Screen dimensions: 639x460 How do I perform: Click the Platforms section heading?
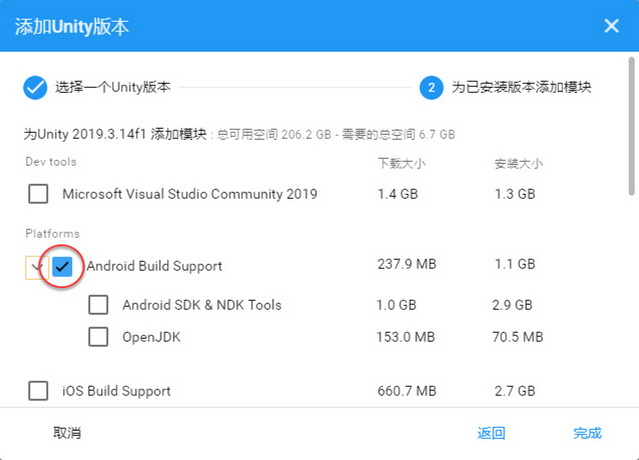[53, 233]
